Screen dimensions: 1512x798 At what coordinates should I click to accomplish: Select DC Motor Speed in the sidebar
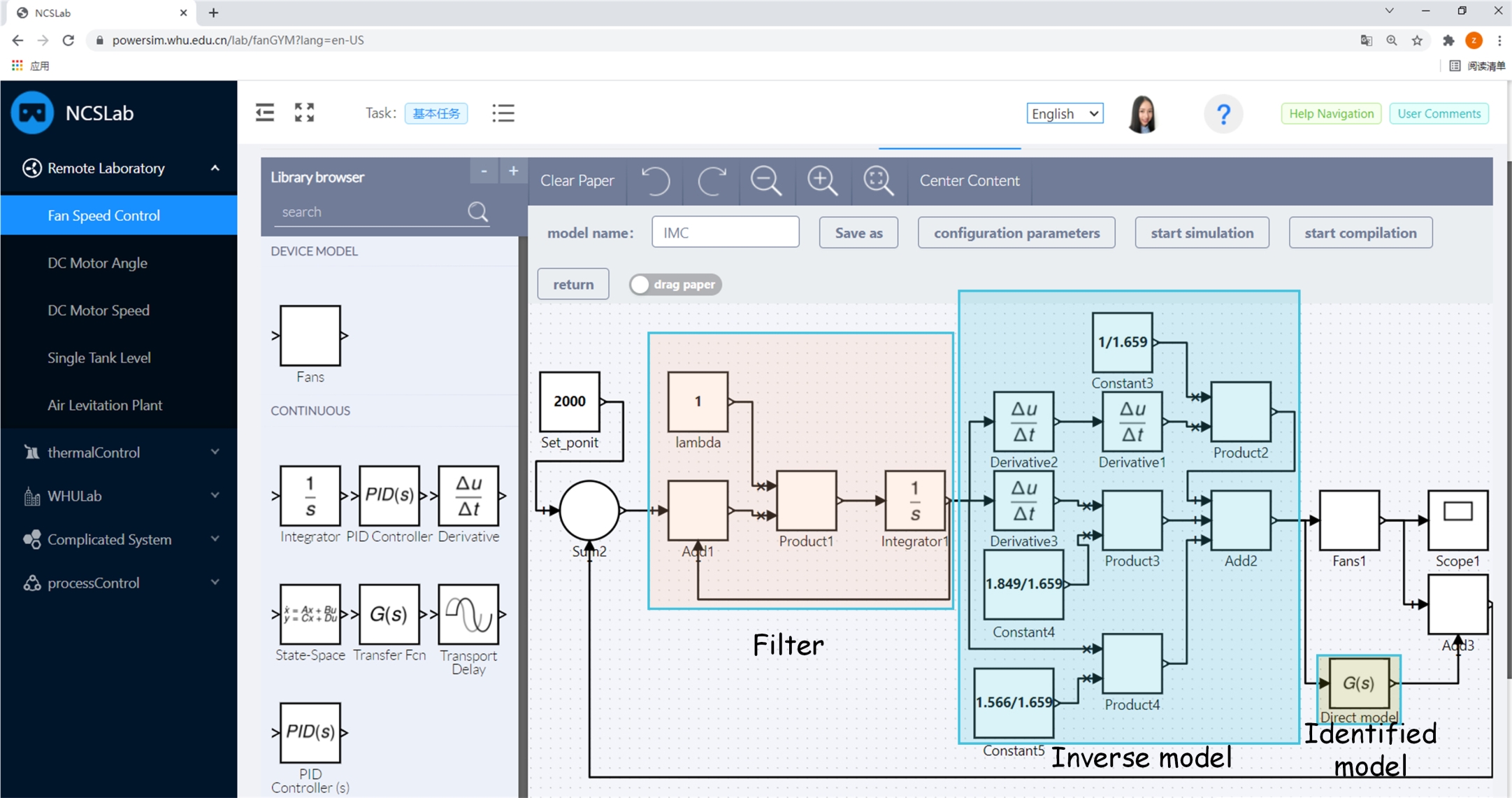click(x=99, y=310)
